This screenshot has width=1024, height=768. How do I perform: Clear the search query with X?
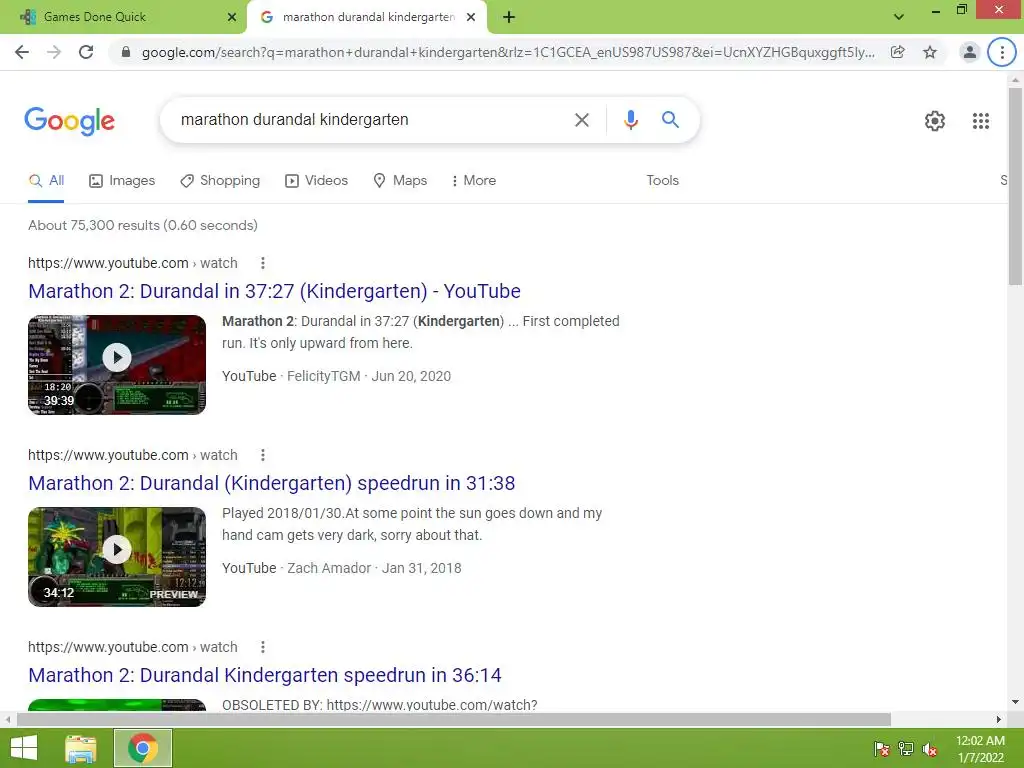[581, 120]
